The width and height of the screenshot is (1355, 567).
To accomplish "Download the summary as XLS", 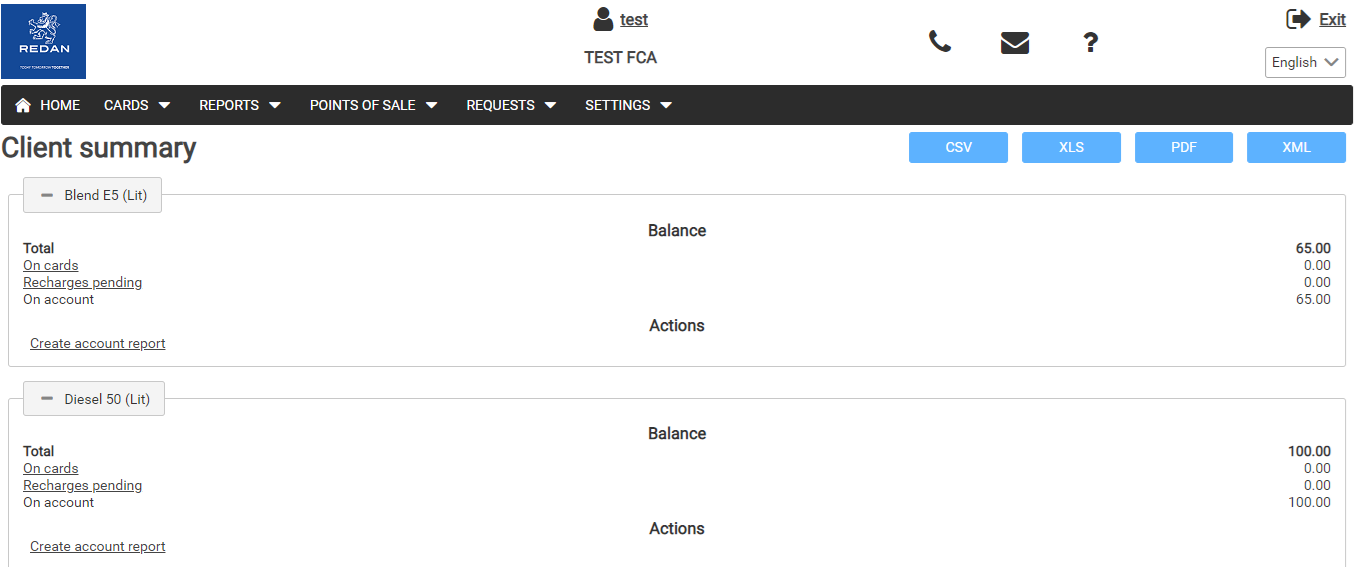I will [1071, 147].
